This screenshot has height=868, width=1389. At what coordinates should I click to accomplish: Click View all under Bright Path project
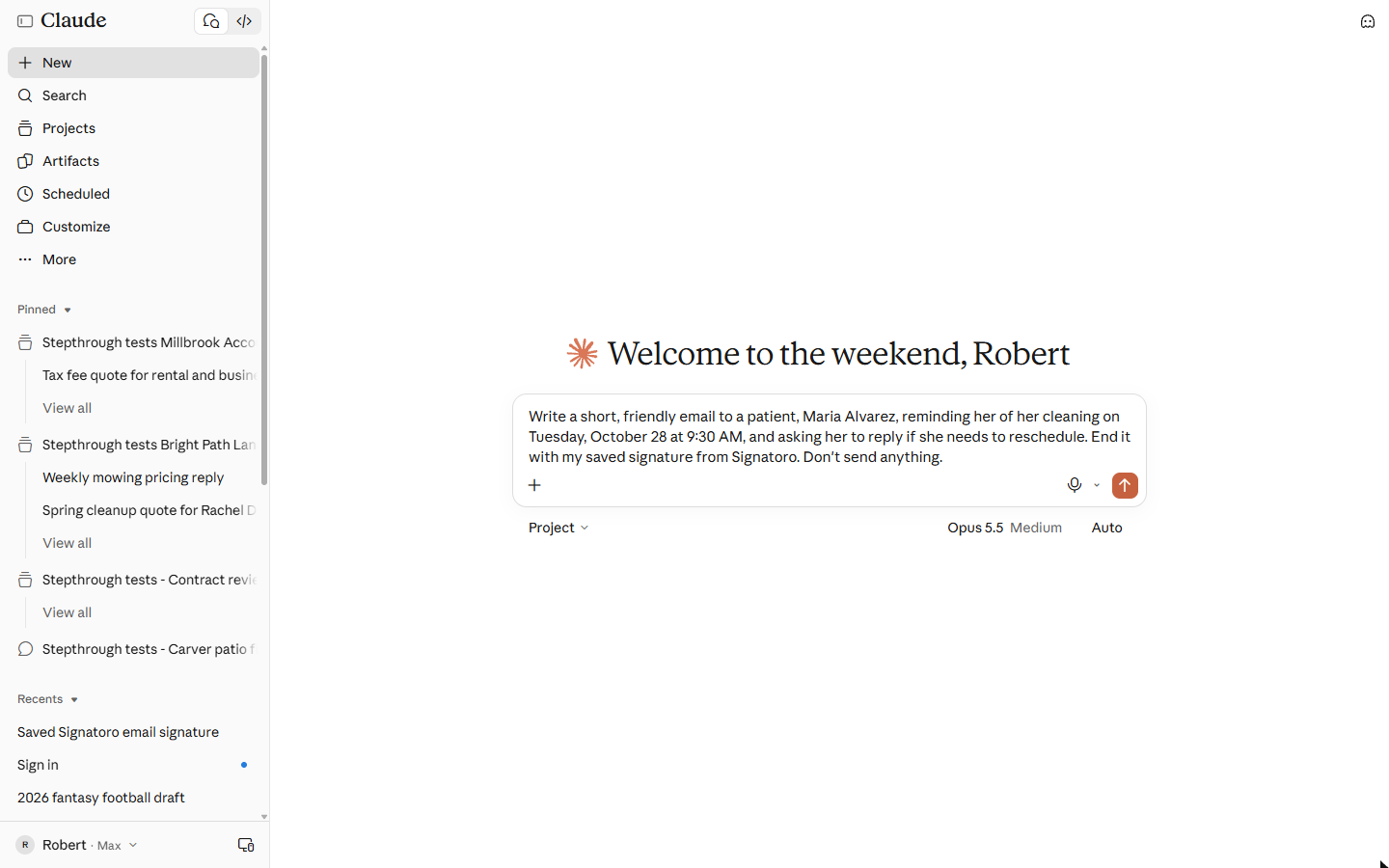[x=67, y=543]
